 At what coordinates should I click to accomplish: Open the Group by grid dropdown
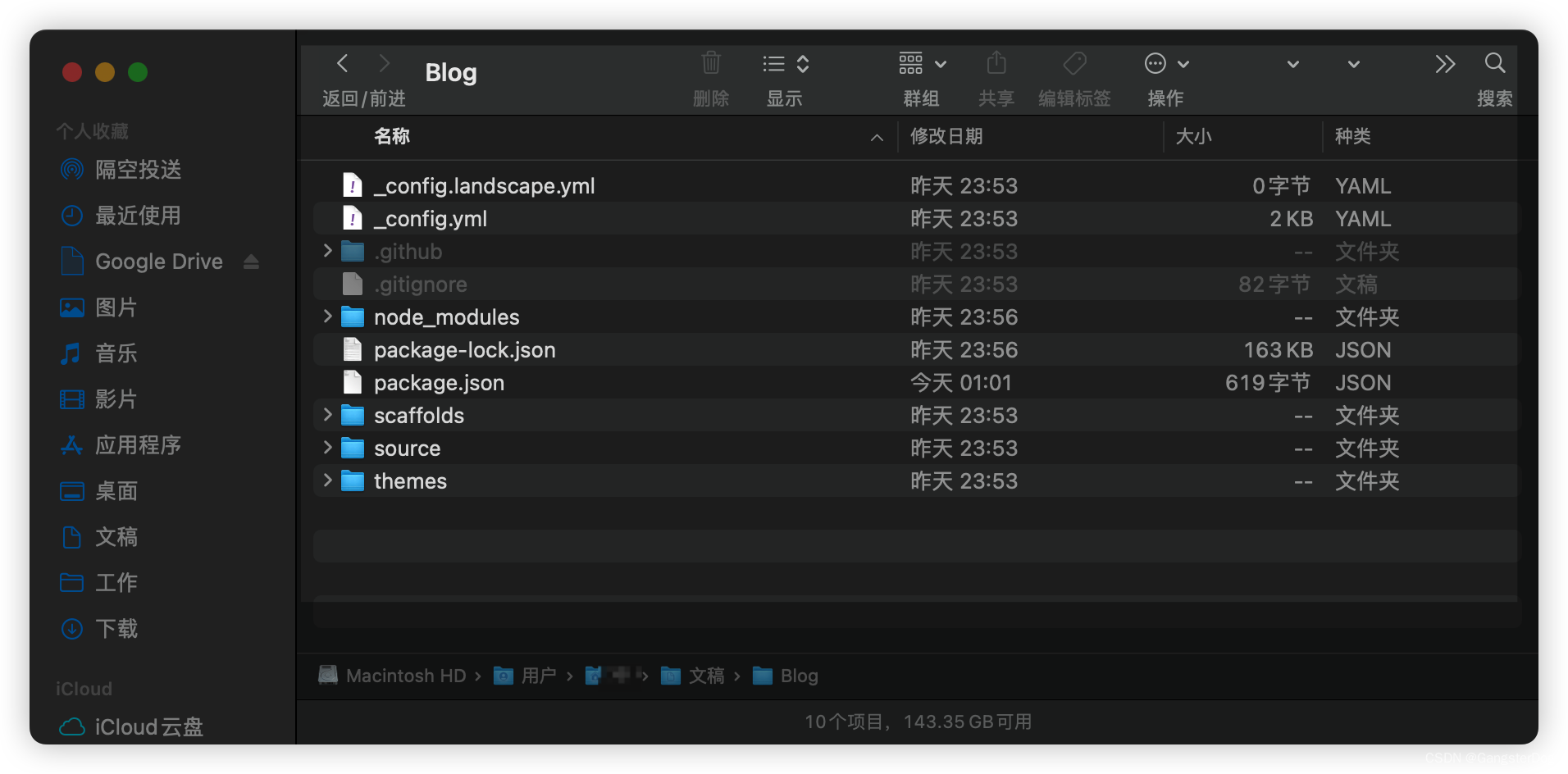tap(923, 63)
